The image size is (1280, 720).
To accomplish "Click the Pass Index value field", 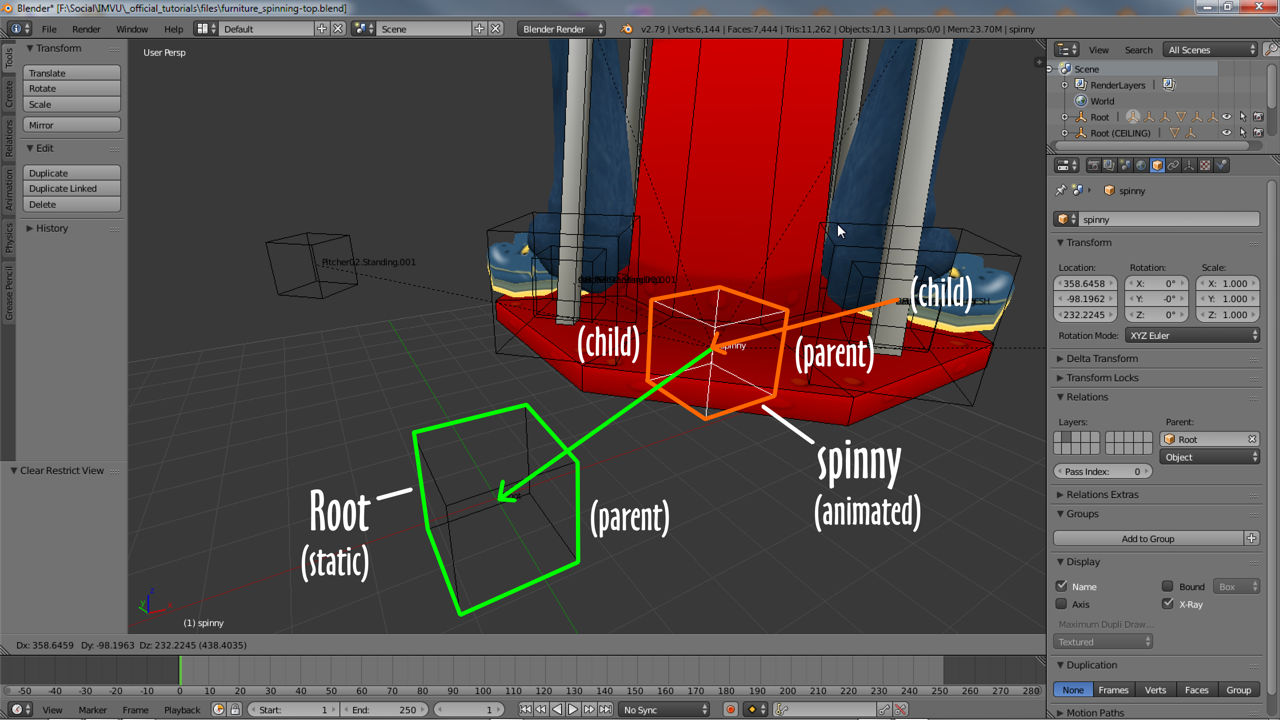I will click(x=1103, y=471).
